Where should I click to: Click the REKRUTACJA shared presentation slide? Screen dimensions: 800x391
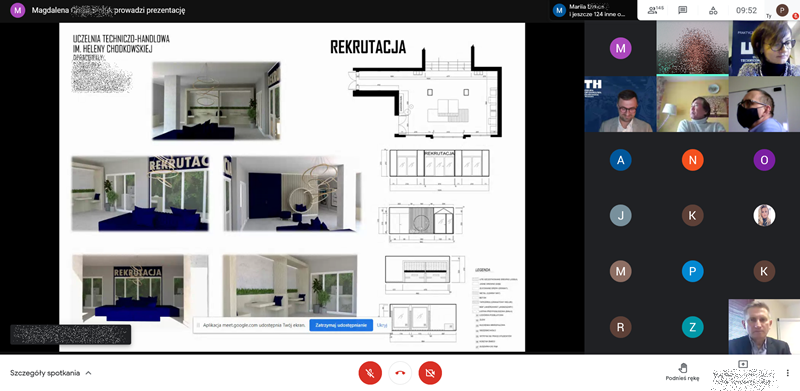pyautogui.click(x=292, y=187)
